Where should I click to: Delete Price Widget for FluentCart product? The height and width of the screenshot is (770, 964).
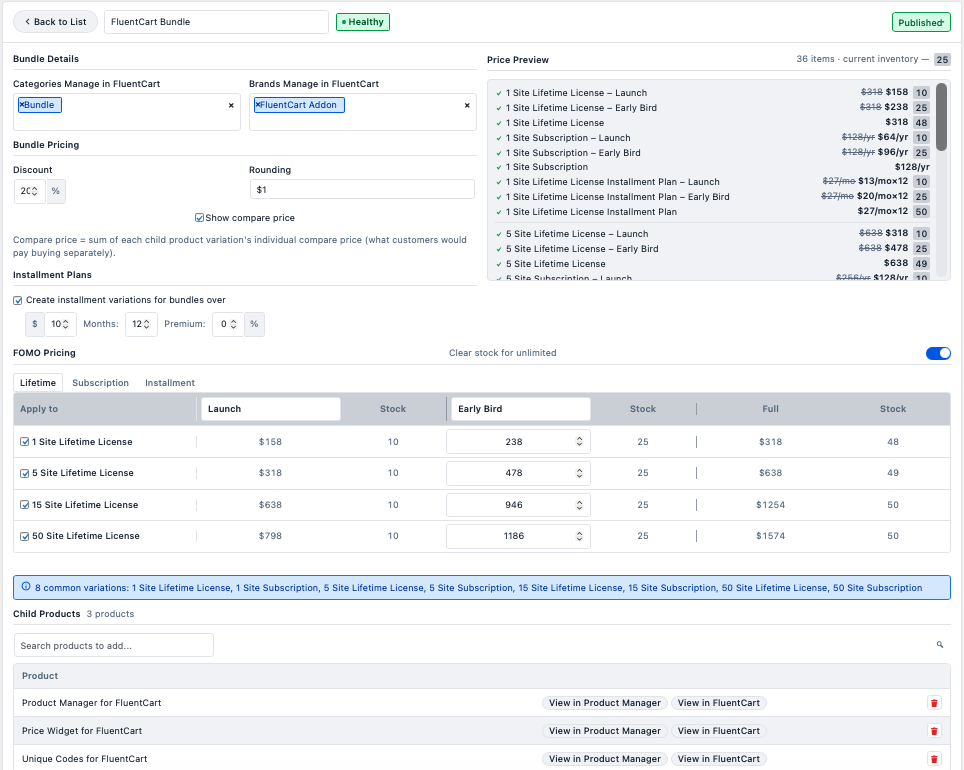click(934, 731)
